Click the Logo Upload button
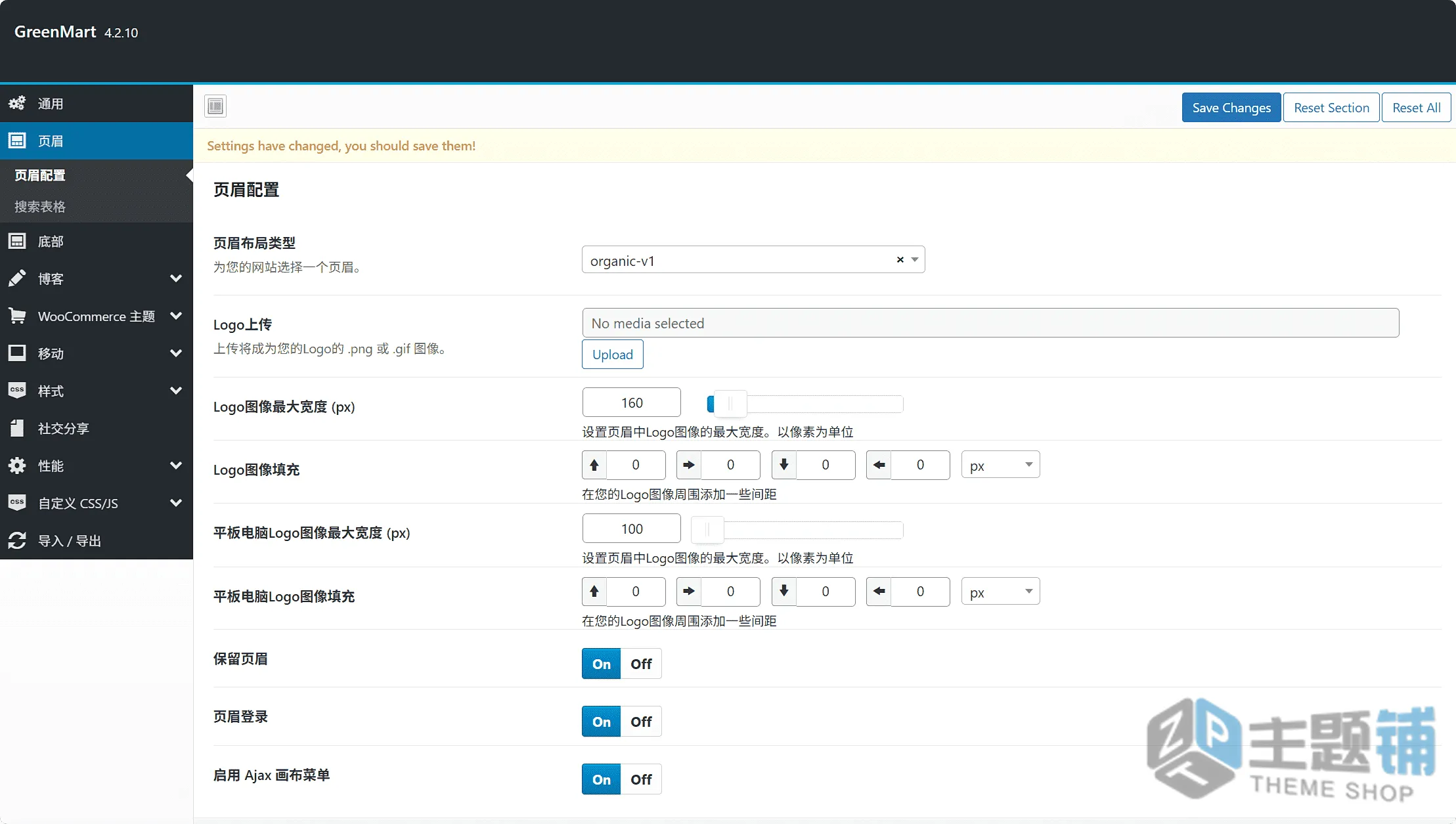The width and height of the screenshot is (1456, 824). click(612, 355)
